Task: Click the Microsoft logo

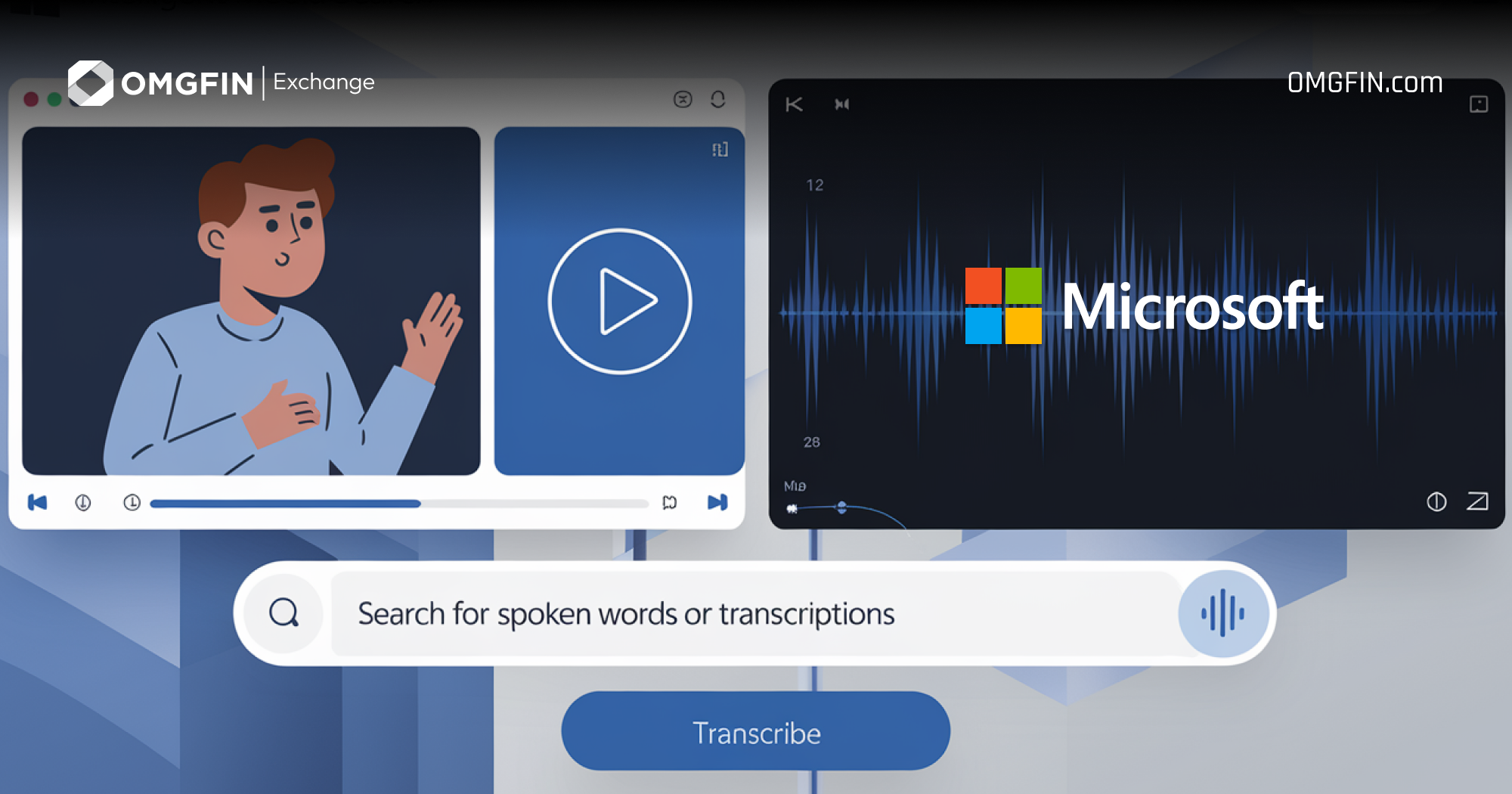Action: (x=1144, y=306)
